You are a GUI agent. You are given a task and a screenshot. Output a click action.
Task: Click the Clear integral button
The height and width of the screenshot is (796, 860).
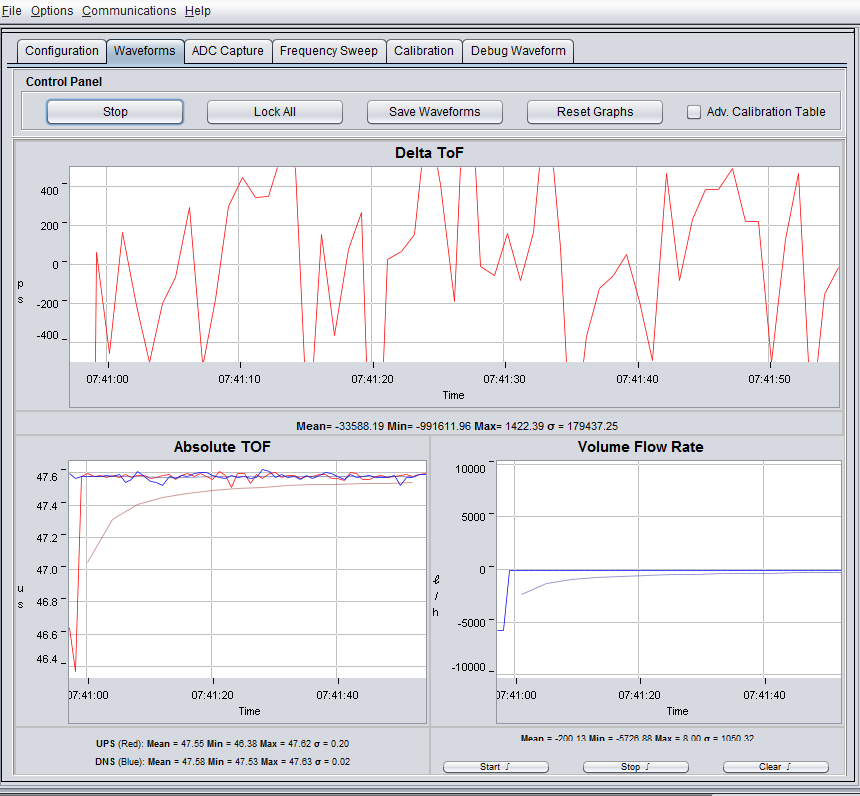[776, 767]
